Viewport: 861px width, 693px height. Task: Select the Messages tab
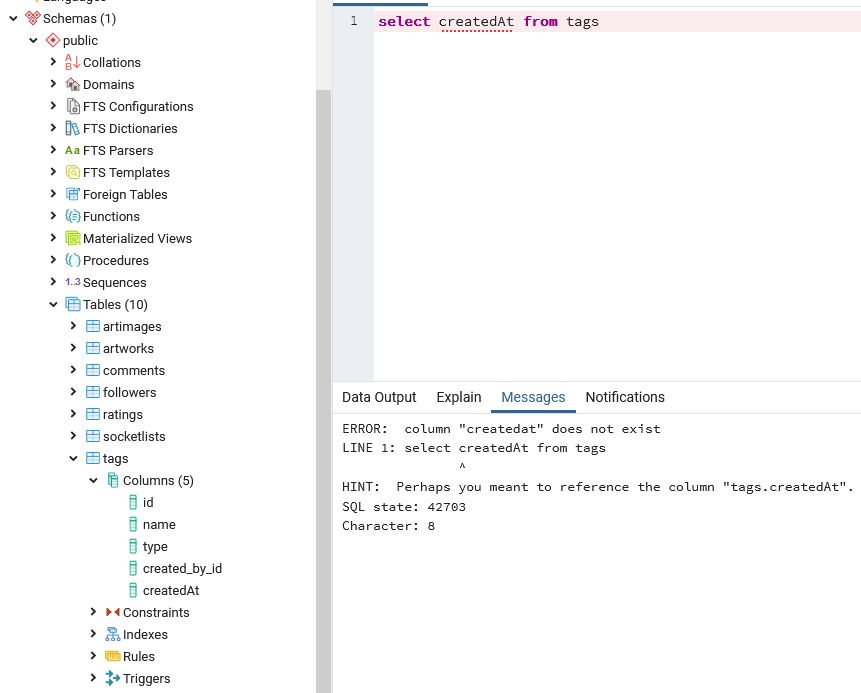pos(533,397)
